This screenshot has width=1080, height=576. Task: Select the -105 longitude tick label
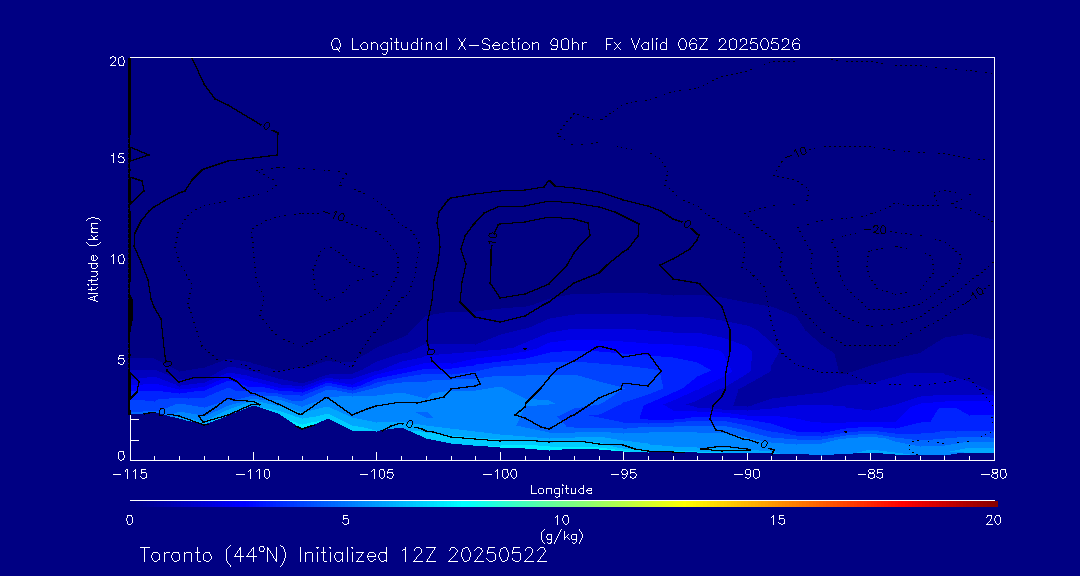[x=376, y=475]
